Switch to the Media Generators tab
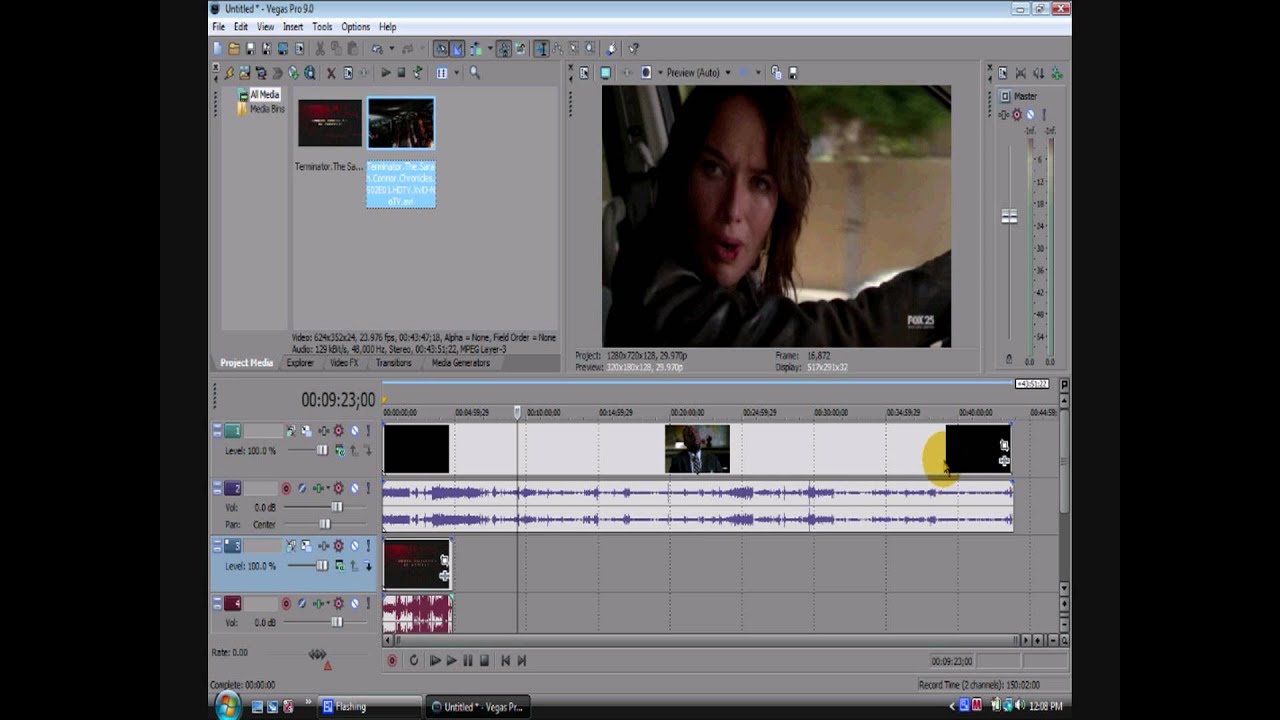The width and height of the screenshot is (1280, 720). (461, 363)
